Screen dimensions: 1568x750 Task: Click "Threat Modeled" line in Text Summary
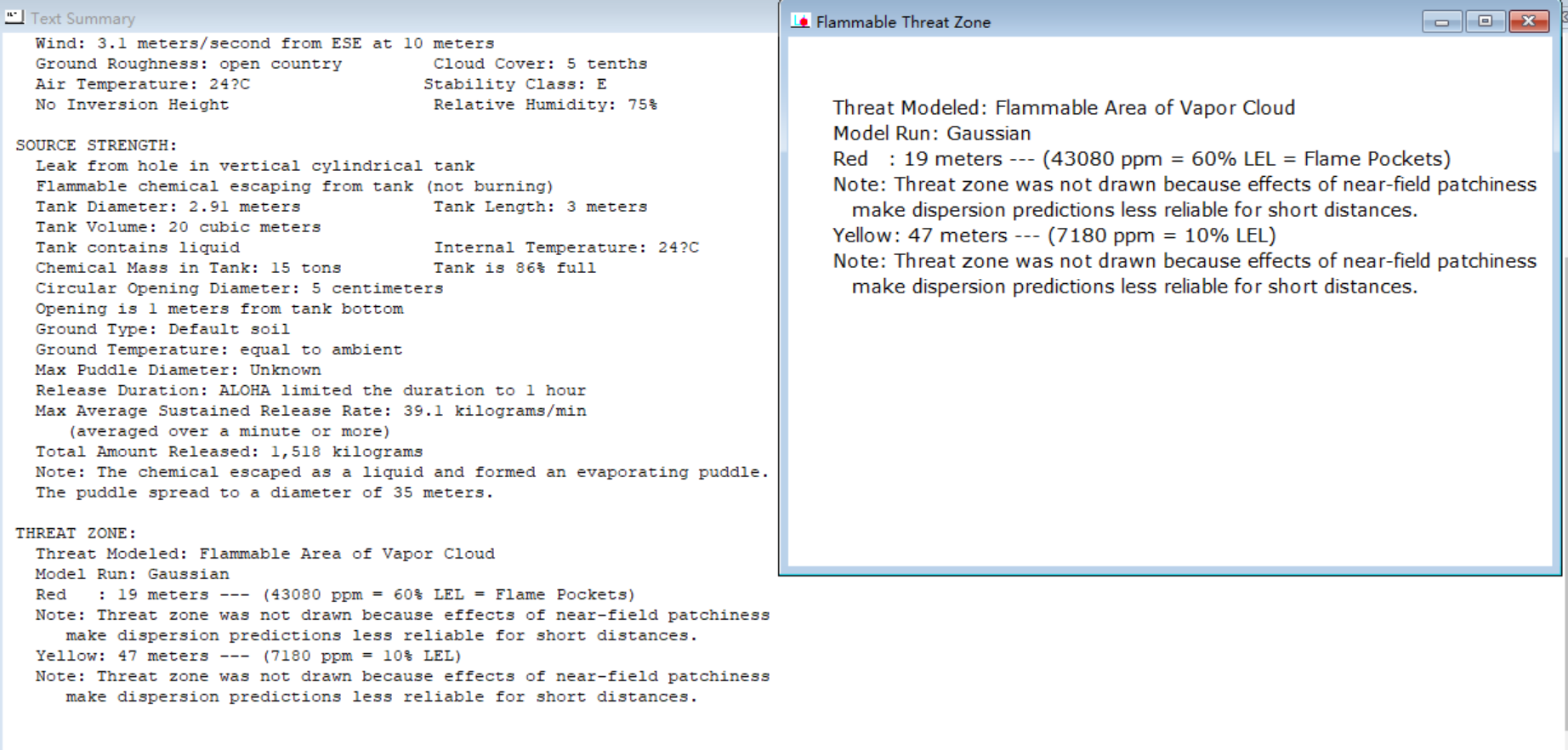click(264, 554)
